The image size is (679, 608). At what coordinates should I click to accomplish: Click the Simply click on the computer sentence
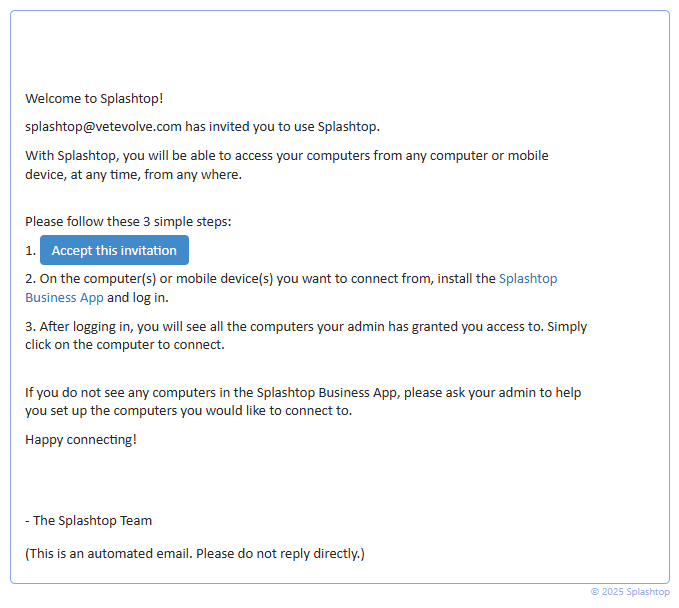point(125,345)
